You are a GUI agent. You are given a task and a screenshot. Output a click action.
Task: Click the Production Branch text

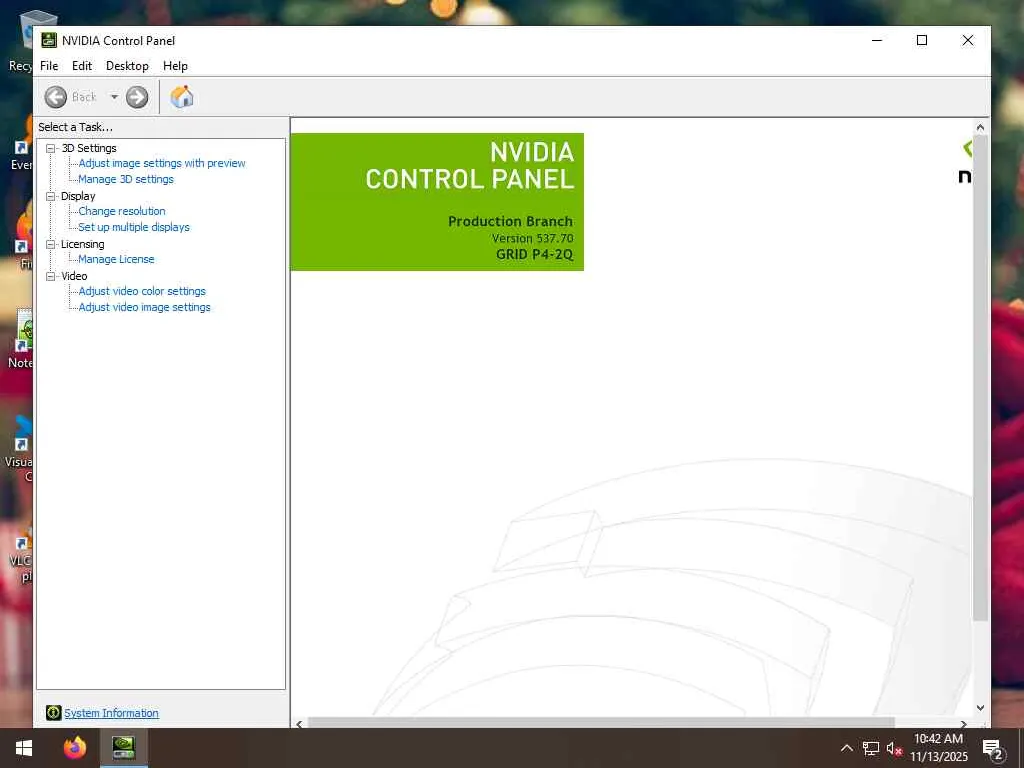click(x=510, y=221)
